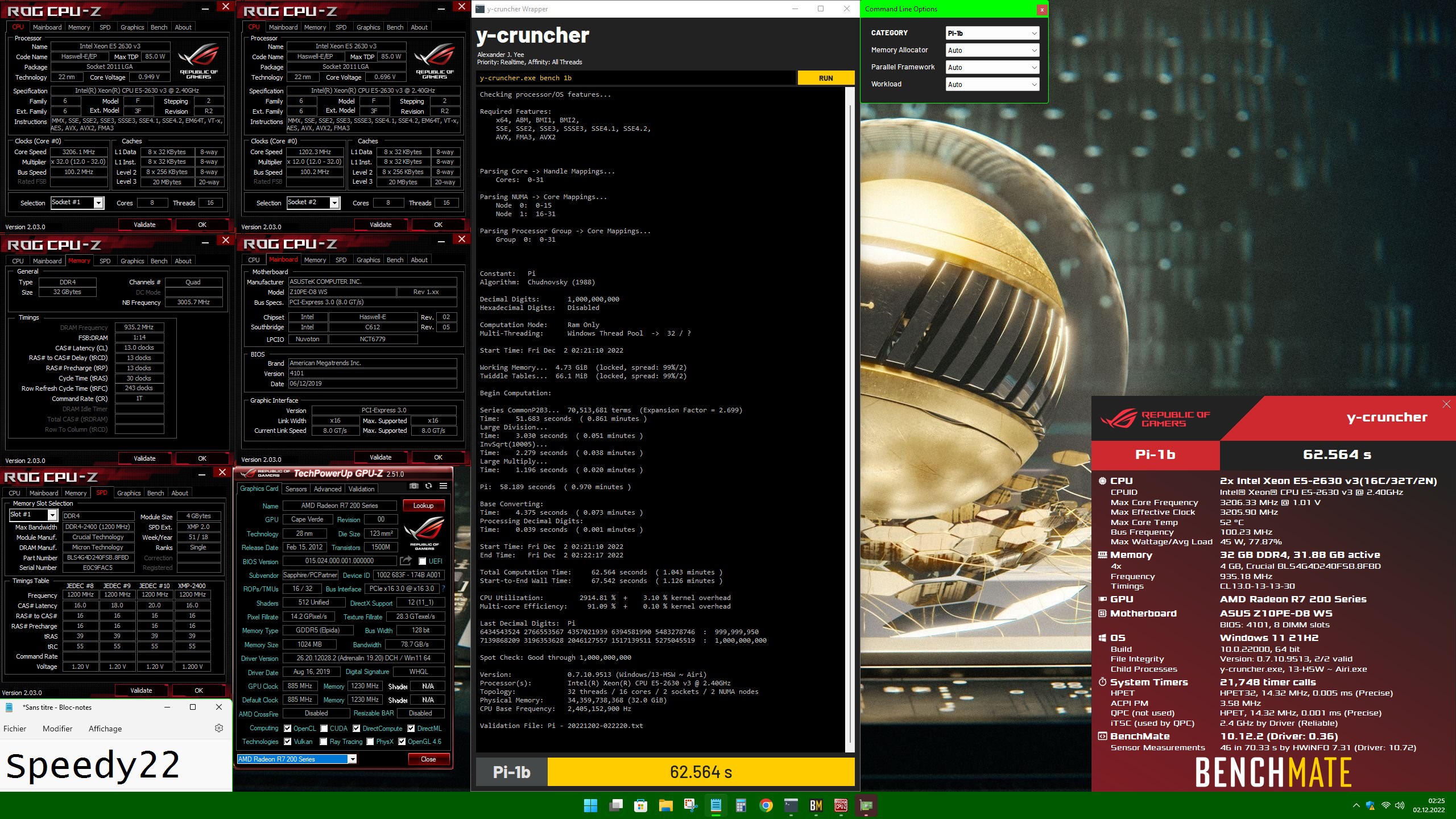
Task: Toggle the UEFI checkbox in GPU-Z
Action: pyautogui.click(x=423, y=561)
